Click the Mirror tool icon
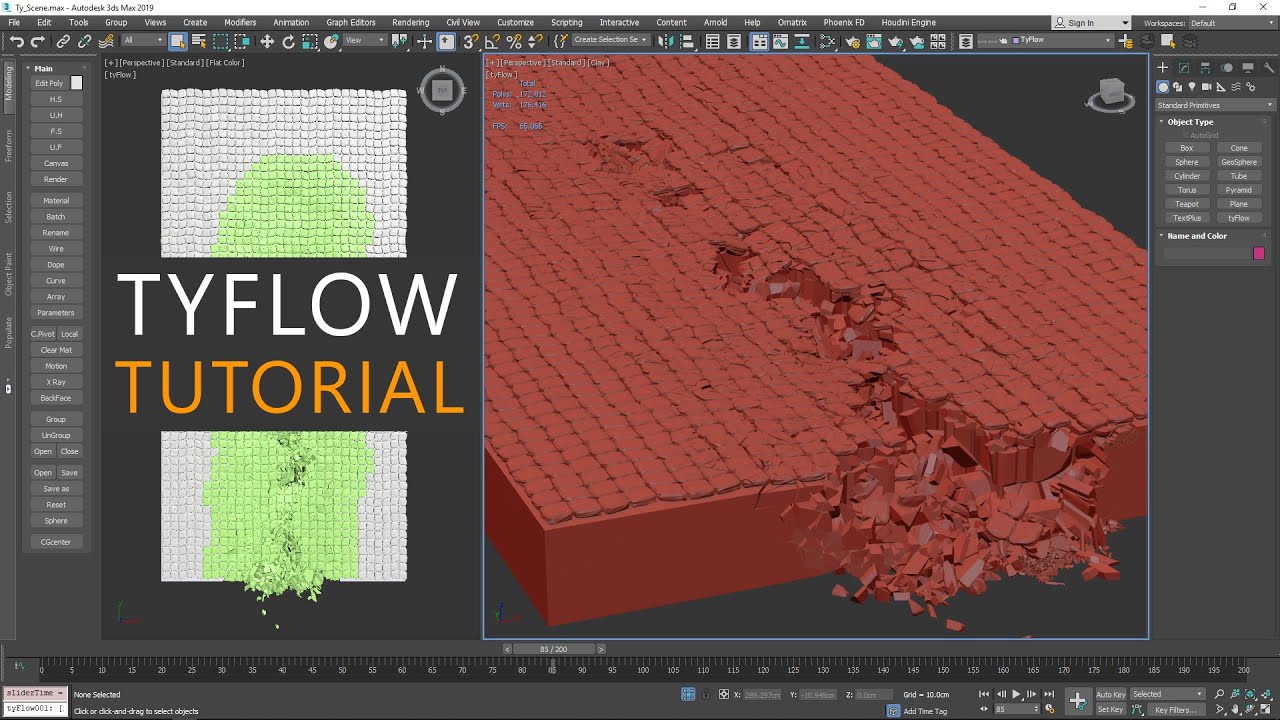The height and width of the screenshot is (720, 1280). coord(664,41)
